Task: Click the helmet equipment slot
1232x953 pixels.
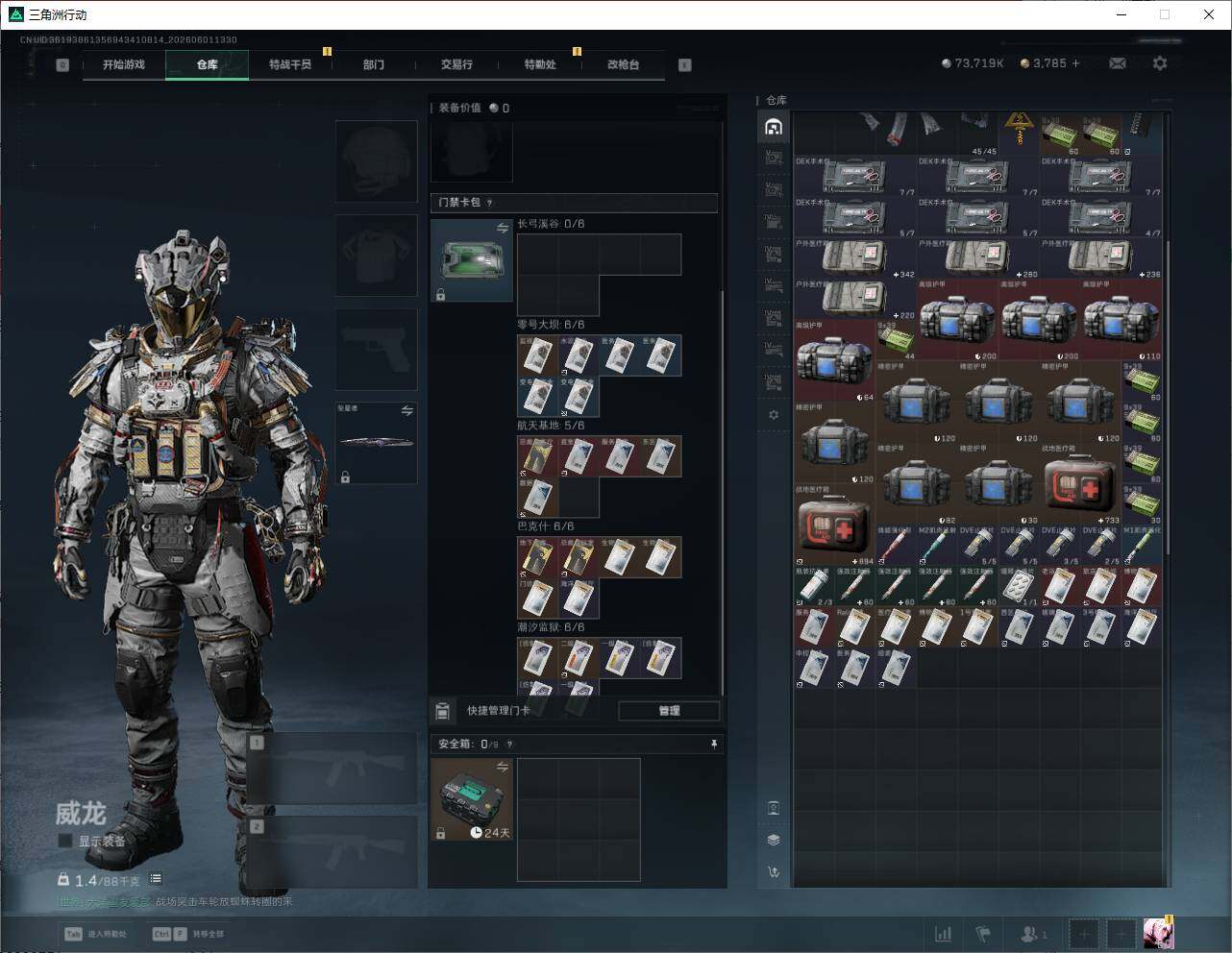Action: (x=376, y=160)
